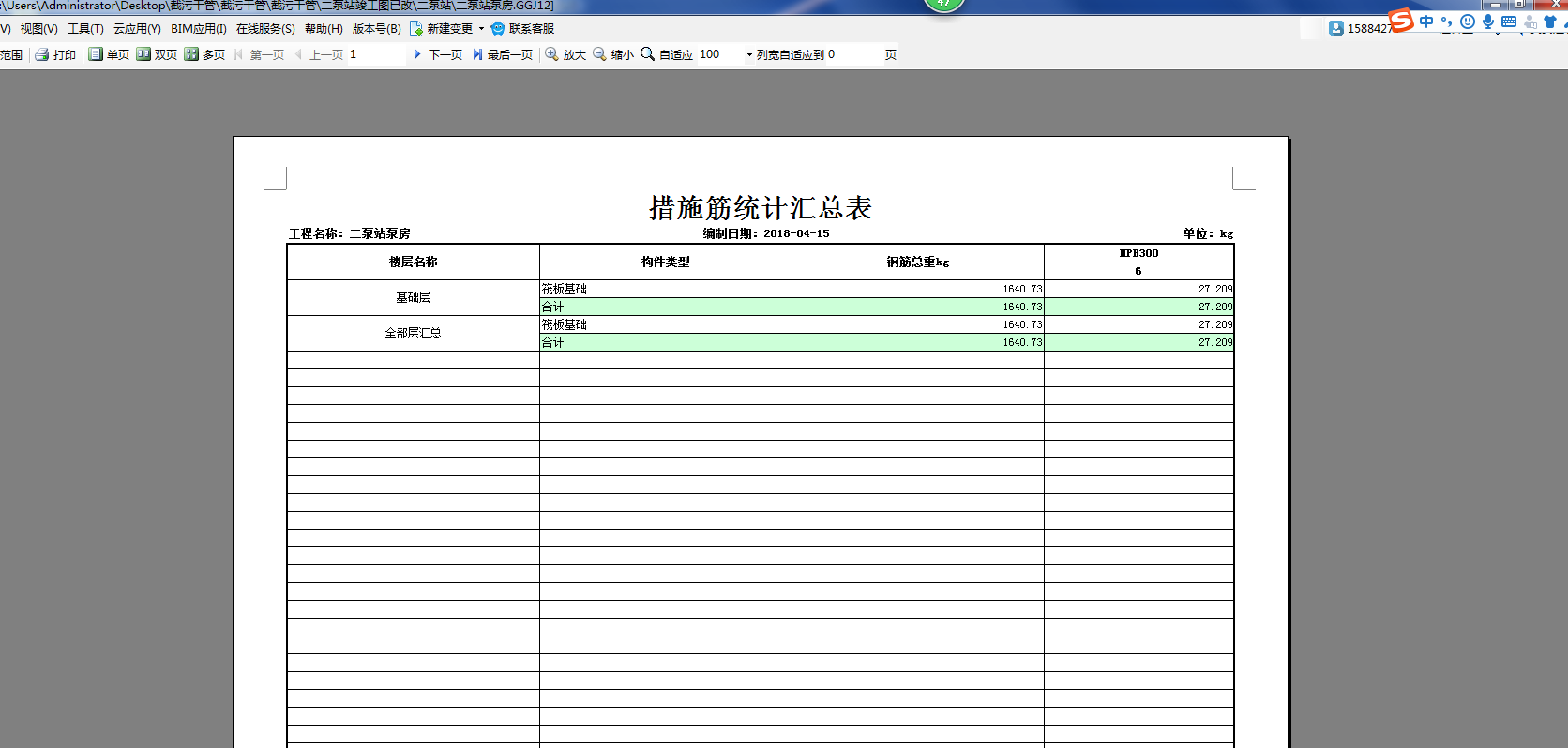1568x748 pixels.
Task: Open the Sogou soft keyboard icon
Action: 1509,22
